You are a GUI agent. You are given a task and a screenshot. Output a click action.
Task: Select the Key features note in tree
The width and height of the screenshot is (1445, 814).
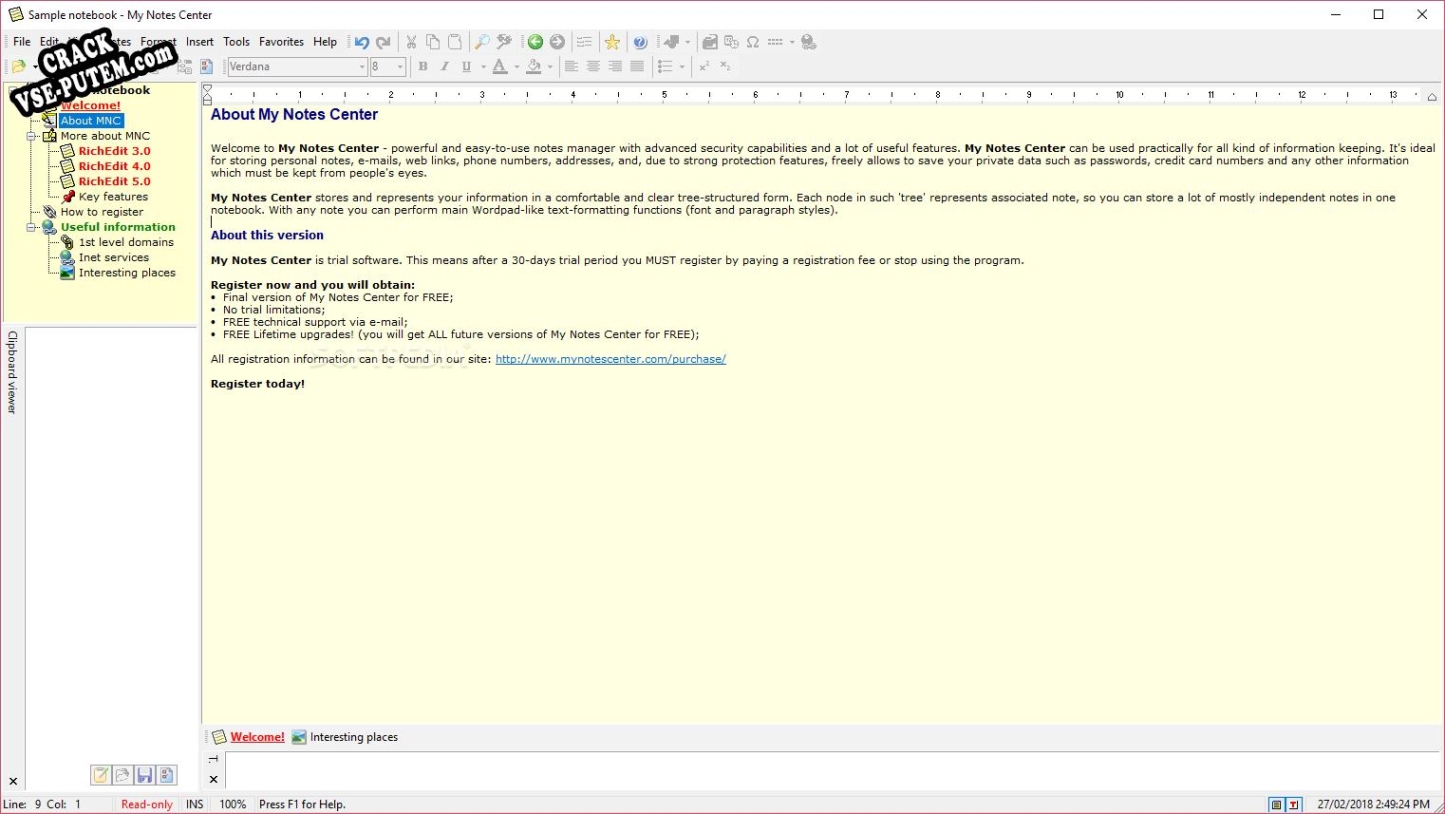(113, 197)
